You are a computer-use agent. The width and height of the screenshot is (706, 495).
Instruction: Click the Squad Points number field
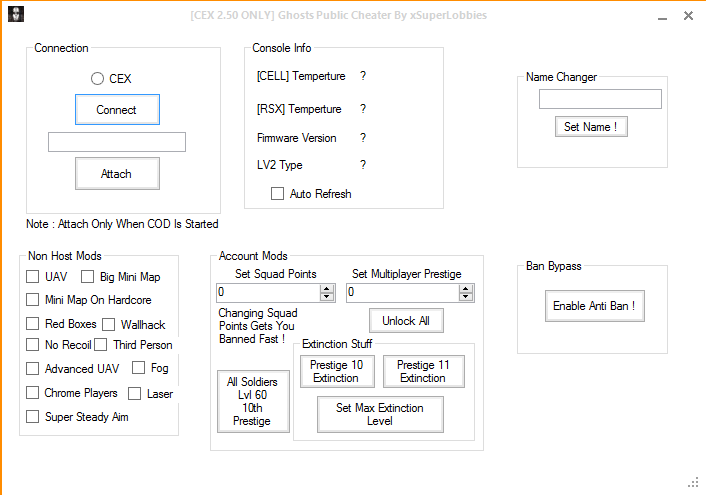pyautogui.click(x=268, y=293)
